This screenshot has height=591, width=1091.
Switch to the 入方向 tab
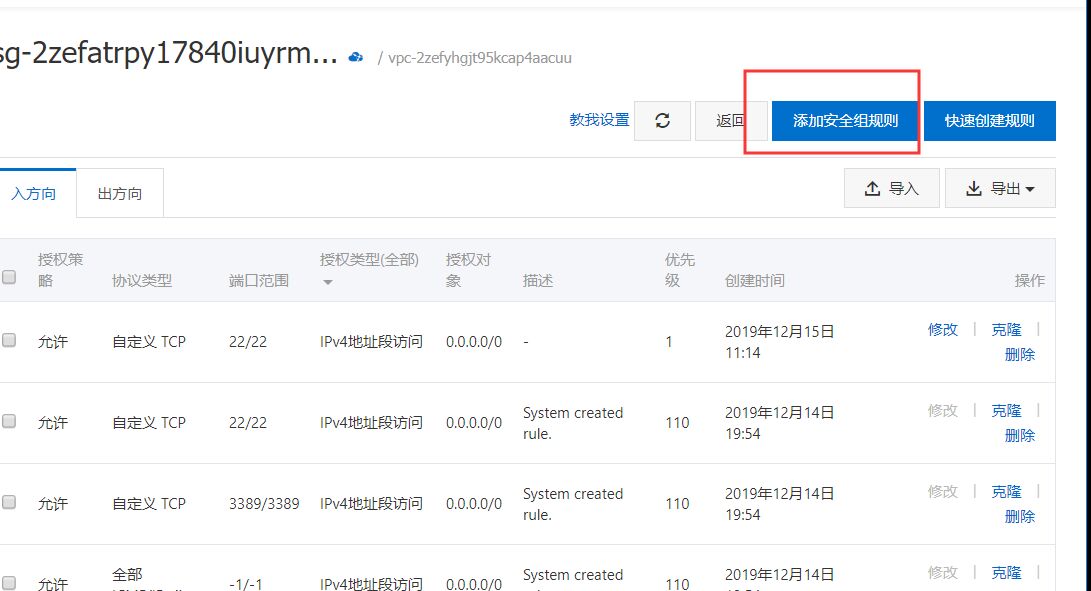click(x=33, y=194)
